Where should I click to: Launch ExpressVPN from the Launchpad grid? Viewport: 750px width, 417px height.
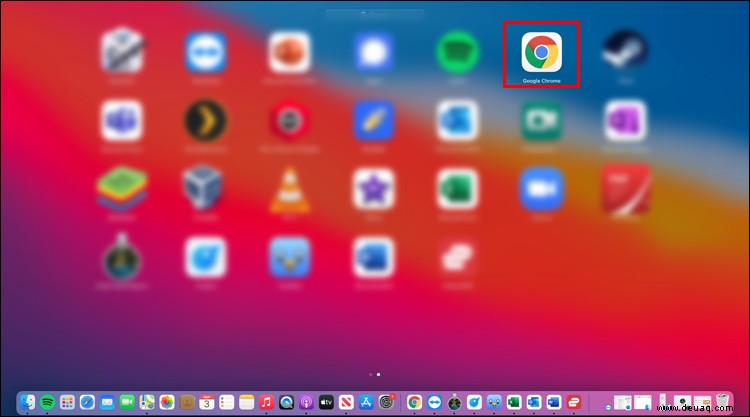click(457, 257)
